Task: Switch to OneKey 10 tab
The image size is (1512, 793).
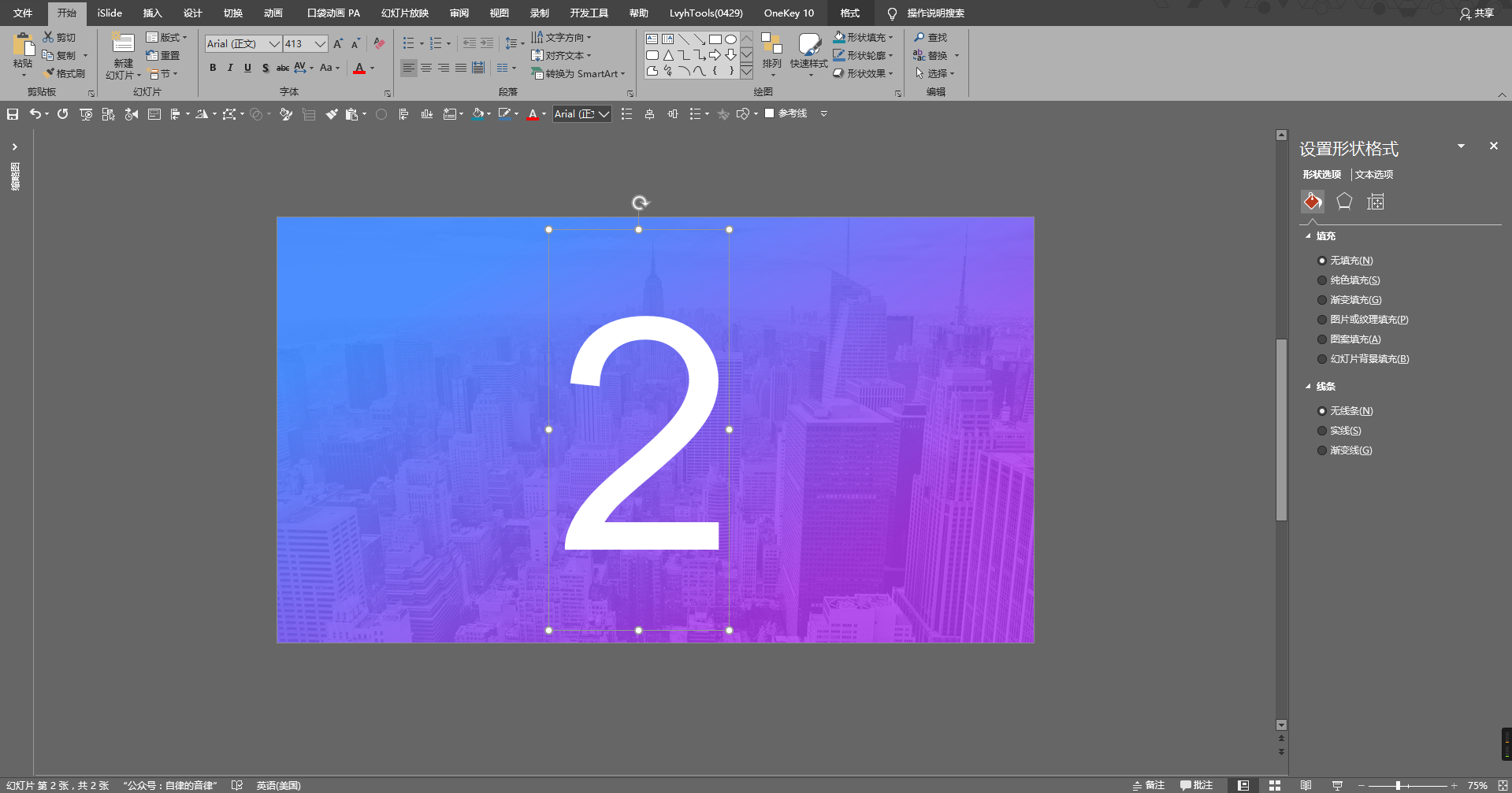Action: tap(789, 13)
